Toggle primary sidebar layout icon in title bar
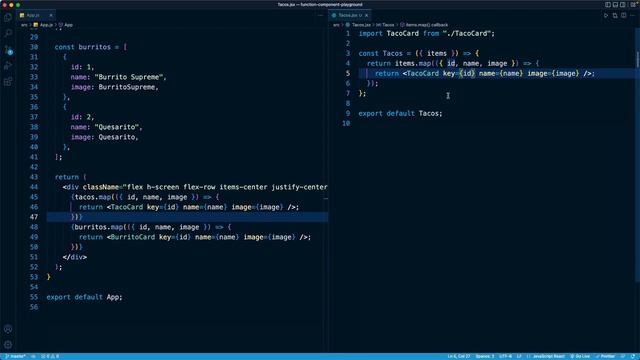The image size is (640, 360). pyautogui.click(x=608, y=4)
